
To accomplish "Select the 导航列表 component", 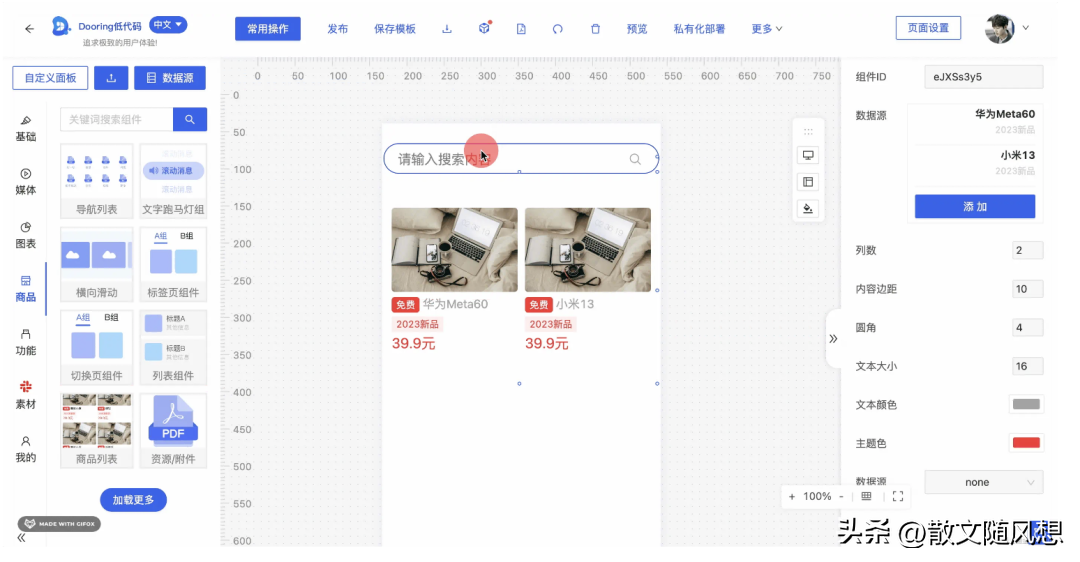I will tap(96, 181).
